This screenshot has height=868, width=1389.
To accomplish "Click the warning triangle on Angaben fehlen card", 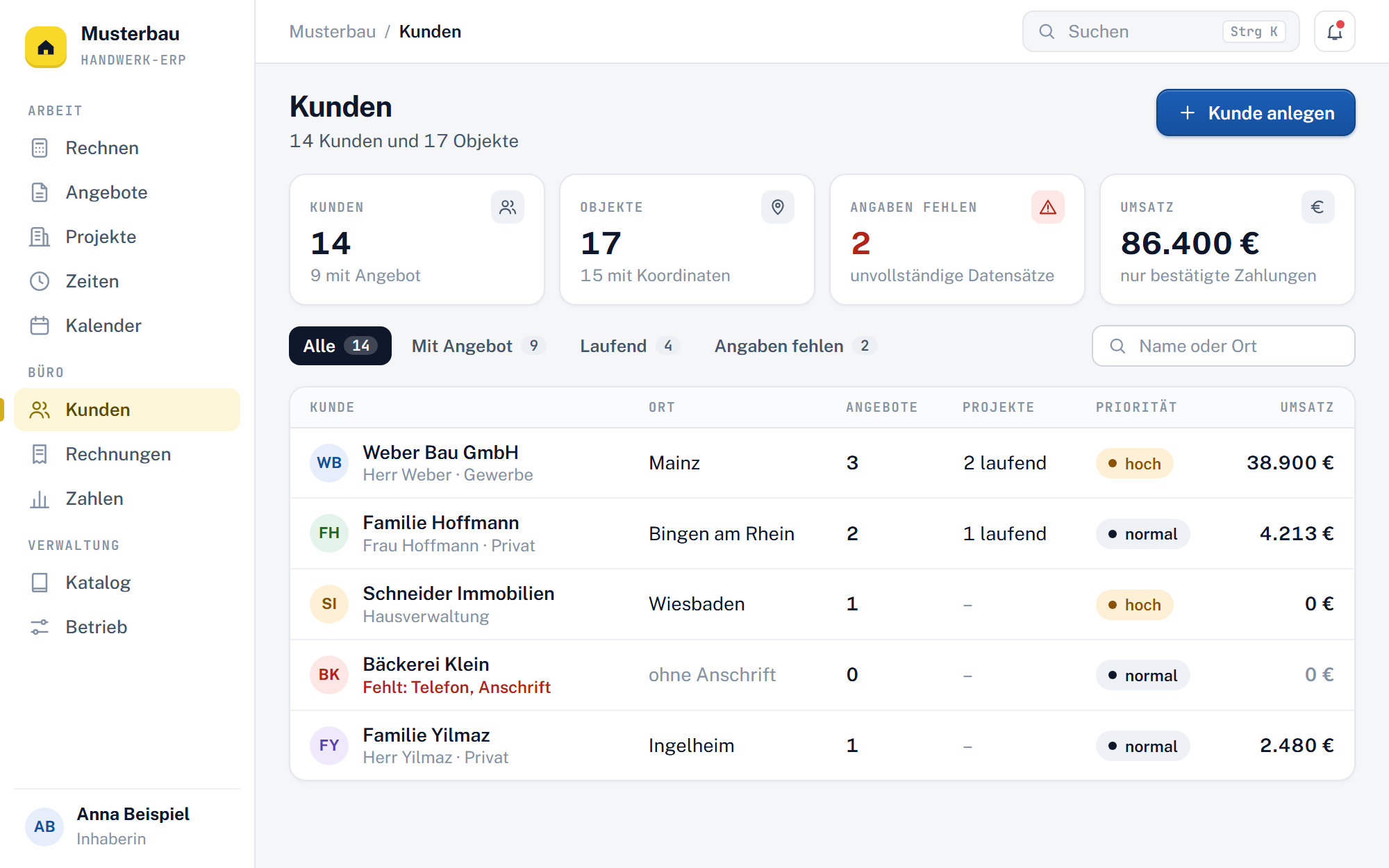I will click(x=1048, y=207).
